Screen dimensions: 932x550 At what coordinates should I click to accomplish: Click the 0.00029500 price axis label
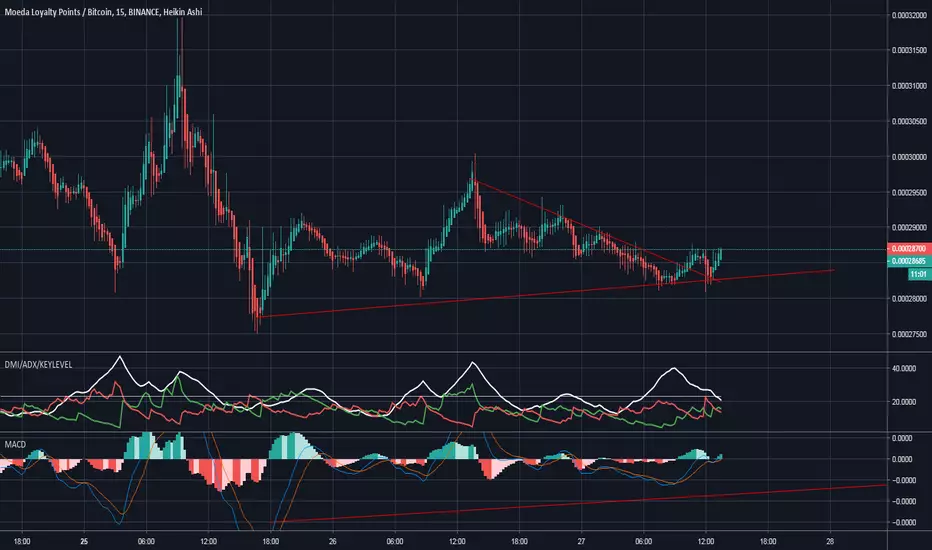[909, 193]
